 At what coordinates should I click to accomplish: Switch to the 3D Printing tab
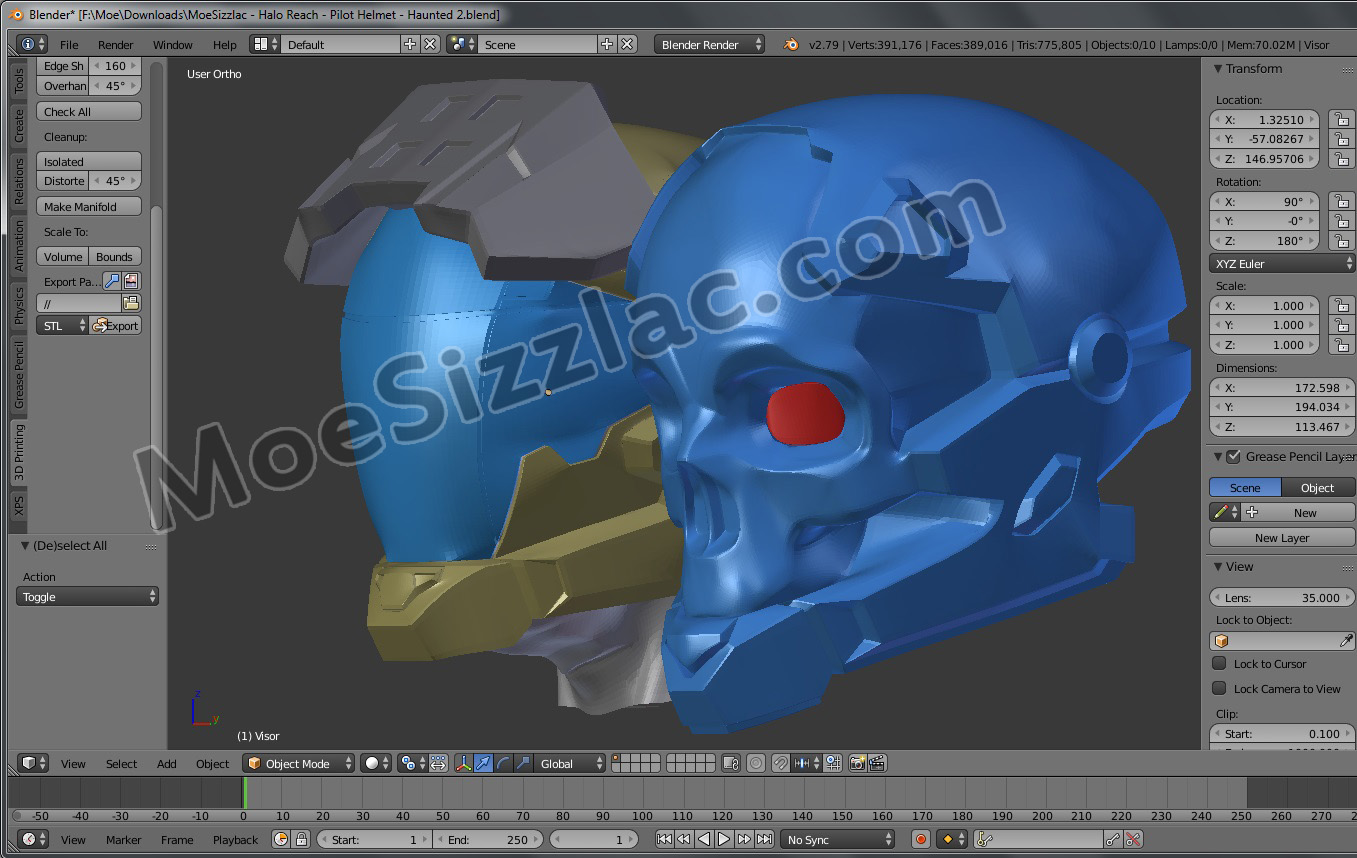(x=18, y=452)
